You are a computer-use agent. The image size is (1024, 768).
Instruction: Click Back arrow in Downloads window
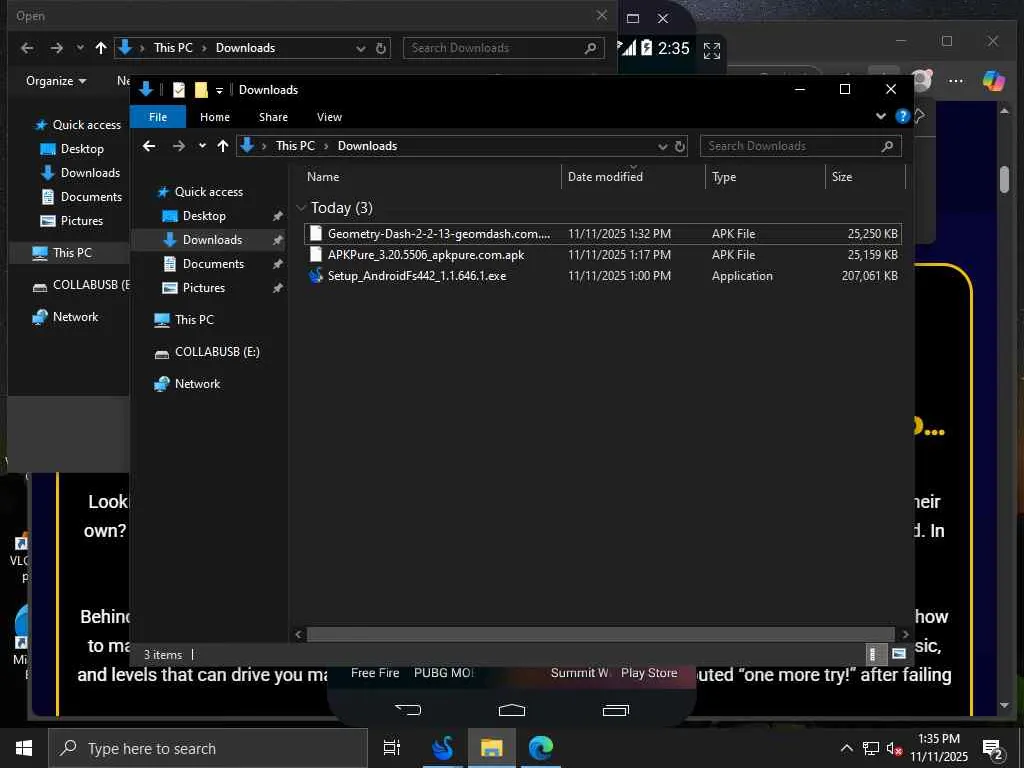(x=149, y=146)
